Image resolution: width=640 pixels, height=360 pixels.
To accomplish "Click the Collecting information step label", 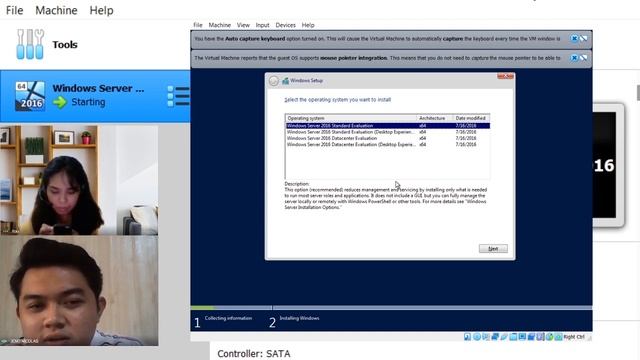I will tap(228, 318).
